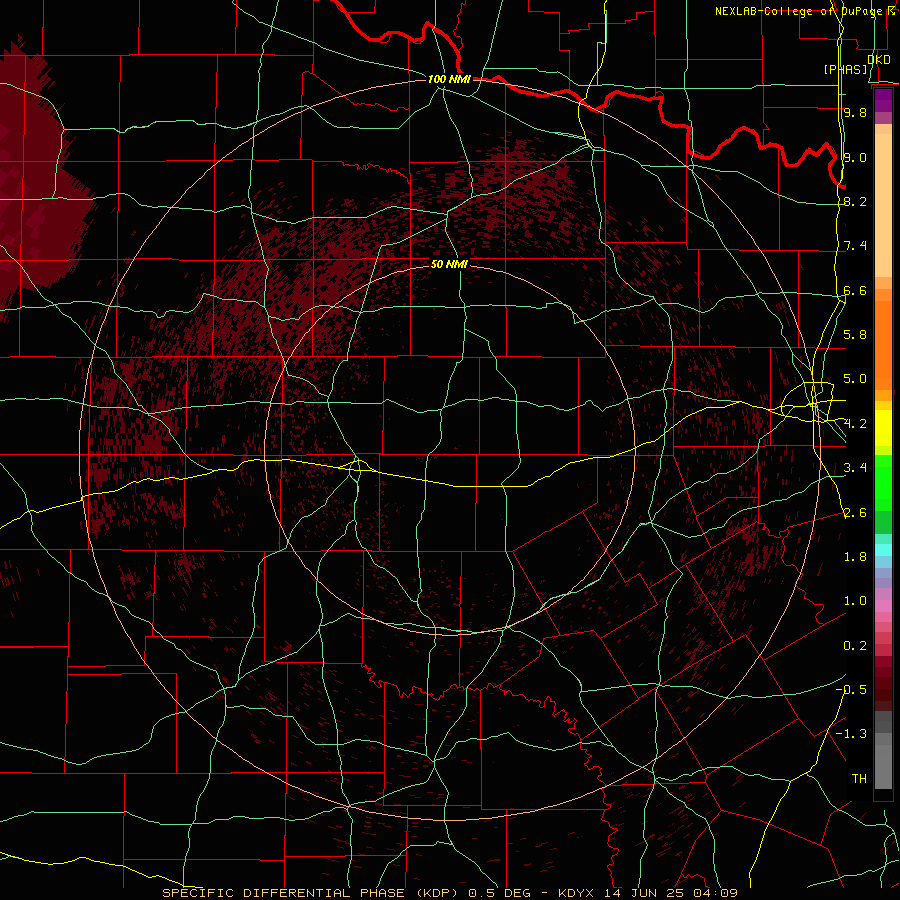Click the 3.4 color scale value
The width and height of the screenshot is (900, 900).
[x=855, y=468]
